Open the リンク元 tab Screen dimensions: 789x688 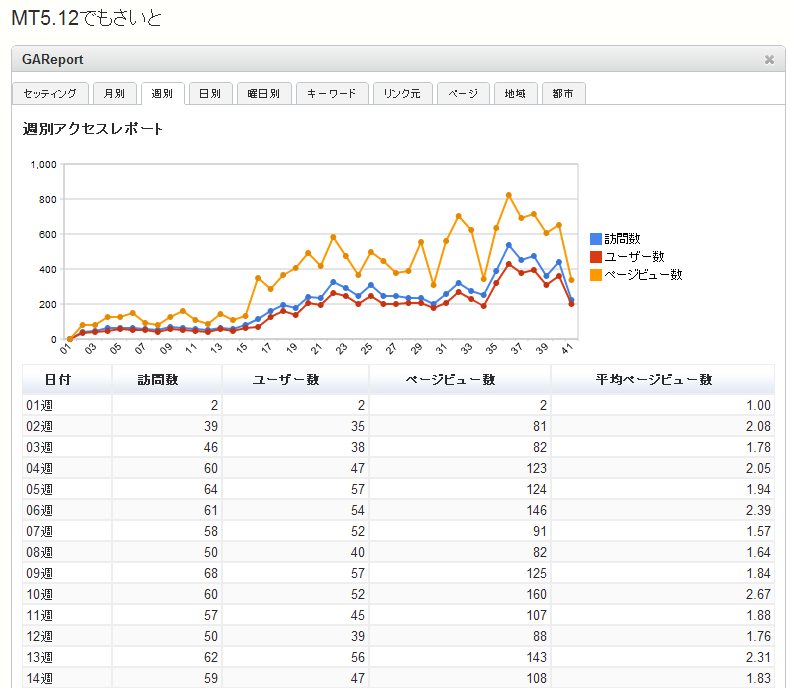pyautogui.click(x=403, y=94)
